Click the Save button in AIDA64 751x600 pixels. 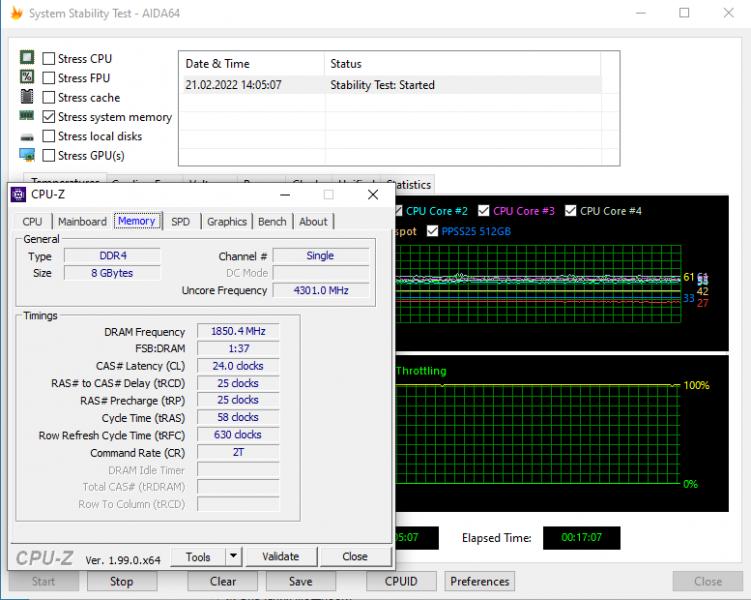click(x=300, y=581)
